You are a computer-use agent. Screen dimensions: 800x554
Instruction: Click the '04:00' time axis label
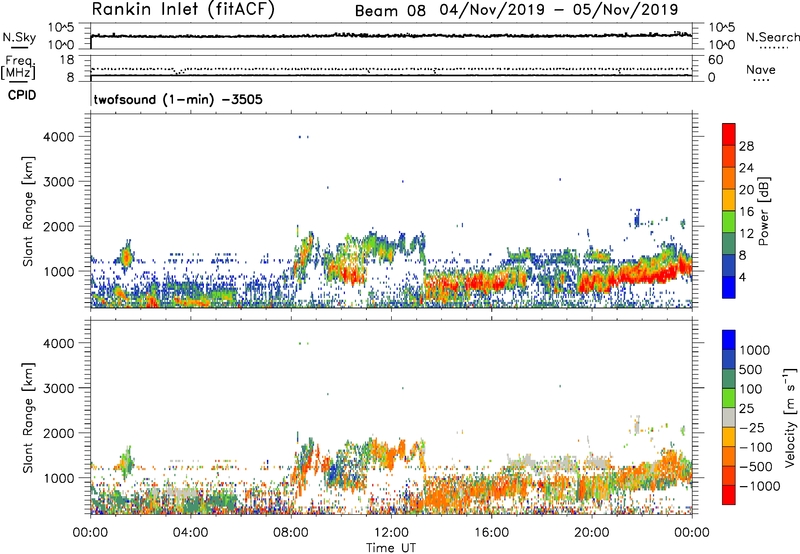click(190, 533)
